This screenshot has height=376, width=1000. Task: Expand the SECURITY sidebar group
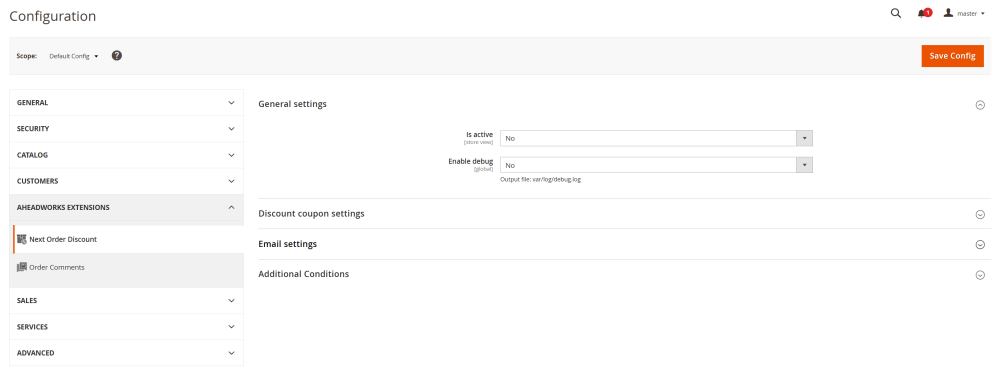(126, 129)
